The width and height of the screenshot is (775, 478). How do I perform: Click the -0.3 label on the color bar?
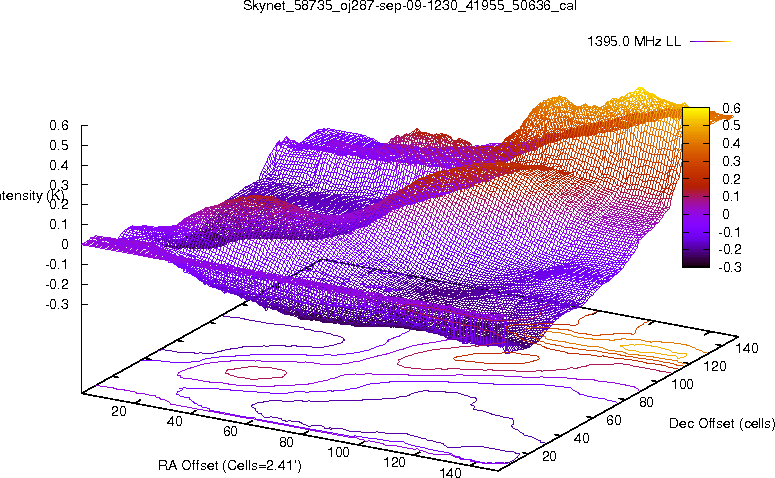[x=730, y=267]
